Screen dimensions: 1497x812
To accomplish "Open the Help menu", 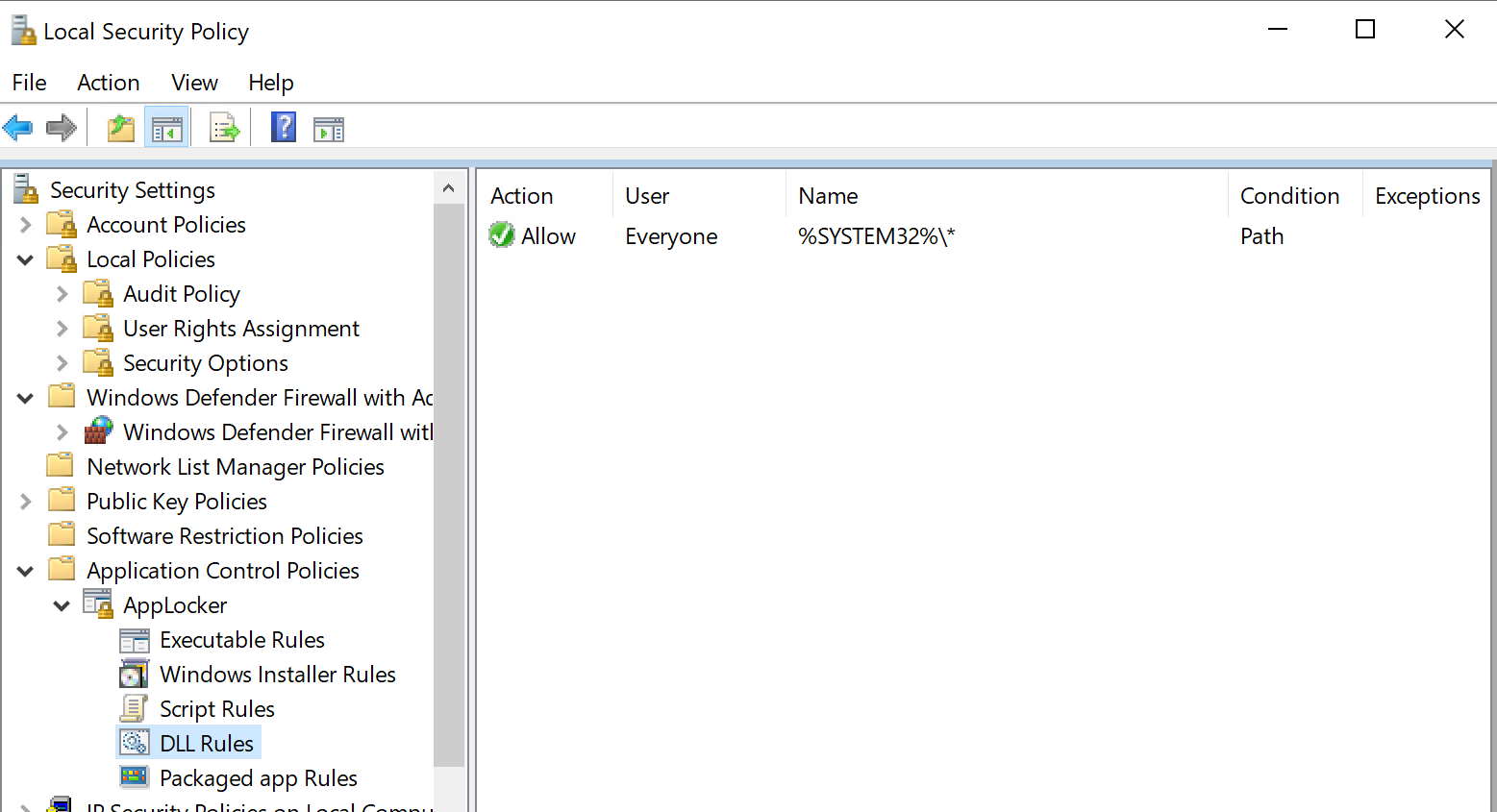I will click(x=271, y=83).
